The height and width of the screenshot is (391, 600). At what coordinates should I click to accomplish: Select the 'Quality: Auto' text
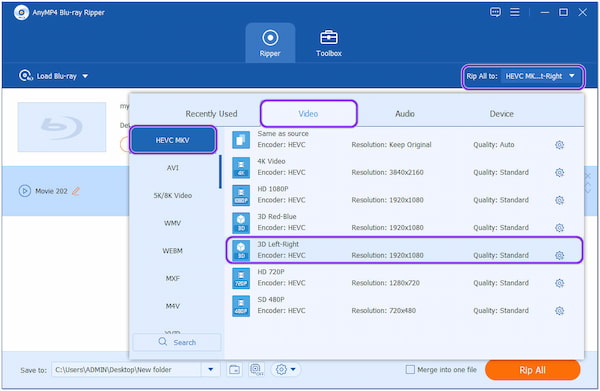[494, 145]
